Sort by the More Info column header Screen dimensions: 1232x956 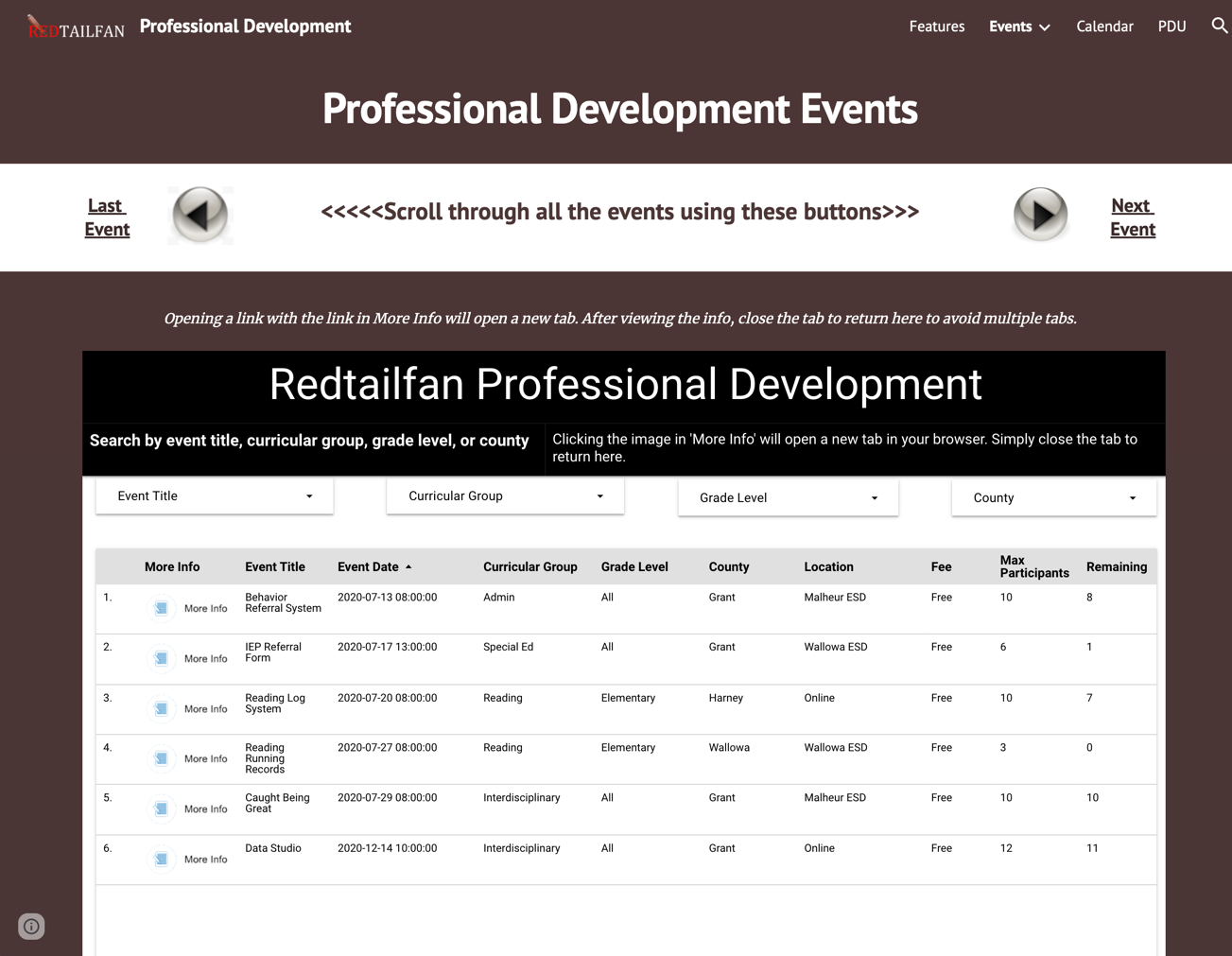point(172,567)
